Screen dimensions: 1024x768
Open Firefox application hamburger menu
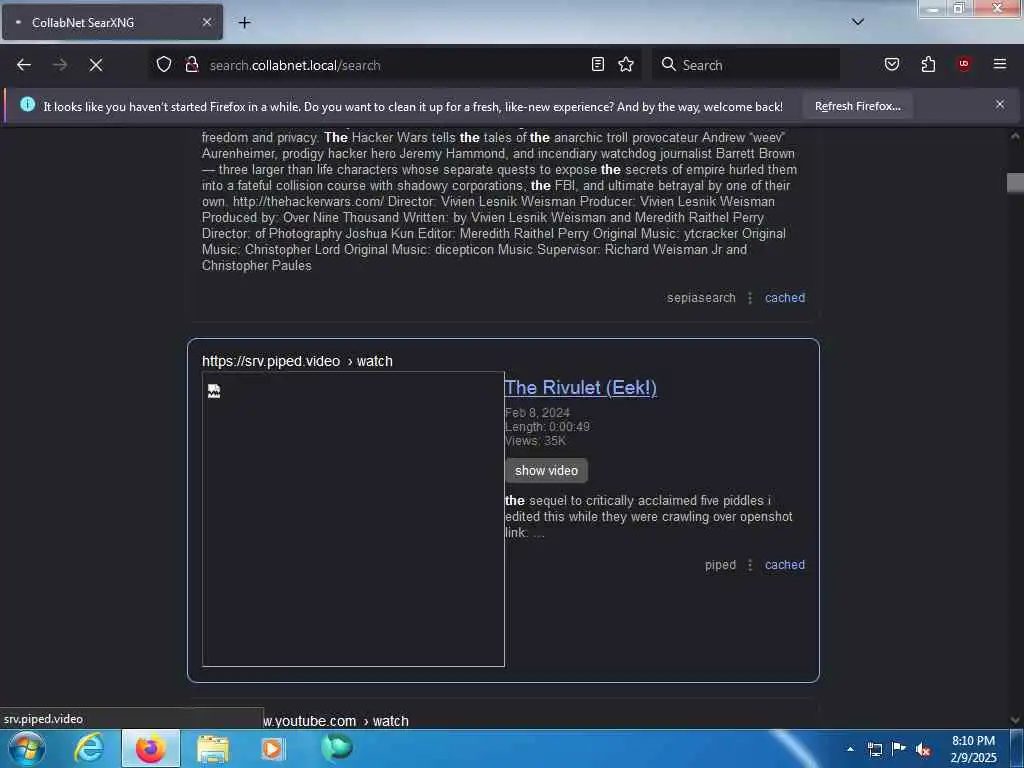pyautogui.click(x=1000, y=64)
